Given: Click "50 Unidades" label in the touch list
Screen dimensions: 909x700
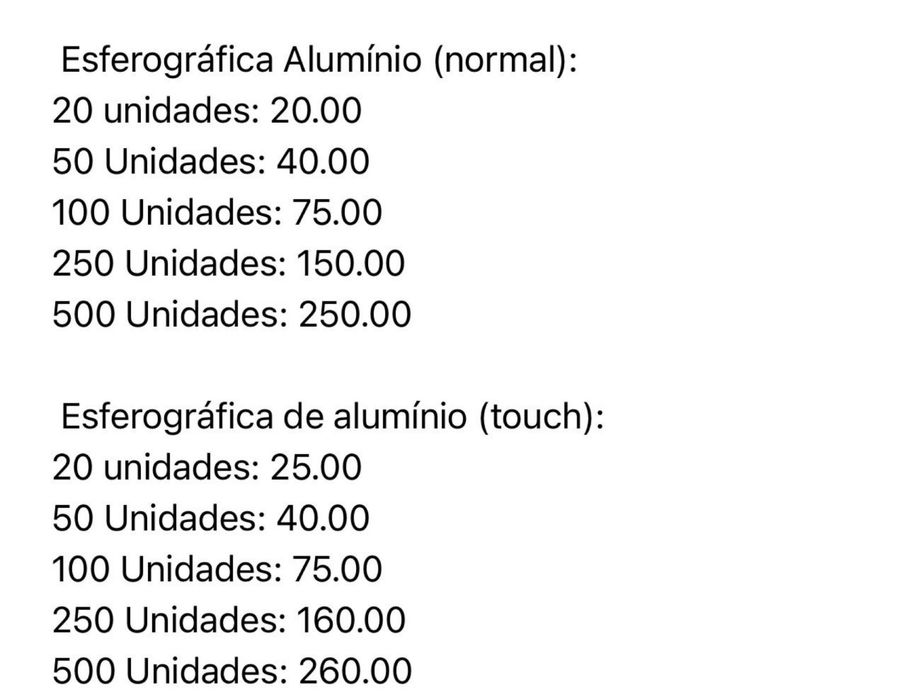Looking at the screenshot, I should pyautogui.click(x=157, y=518).
